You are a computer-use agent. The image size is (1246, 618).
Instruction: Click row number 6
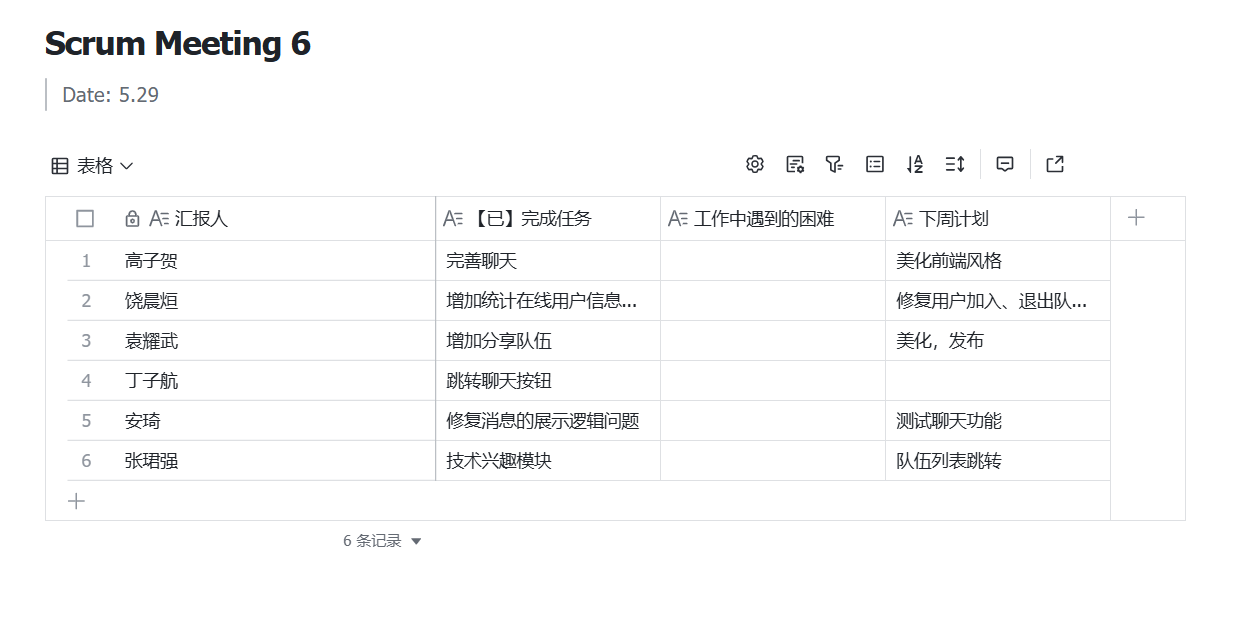coord(86,461)
